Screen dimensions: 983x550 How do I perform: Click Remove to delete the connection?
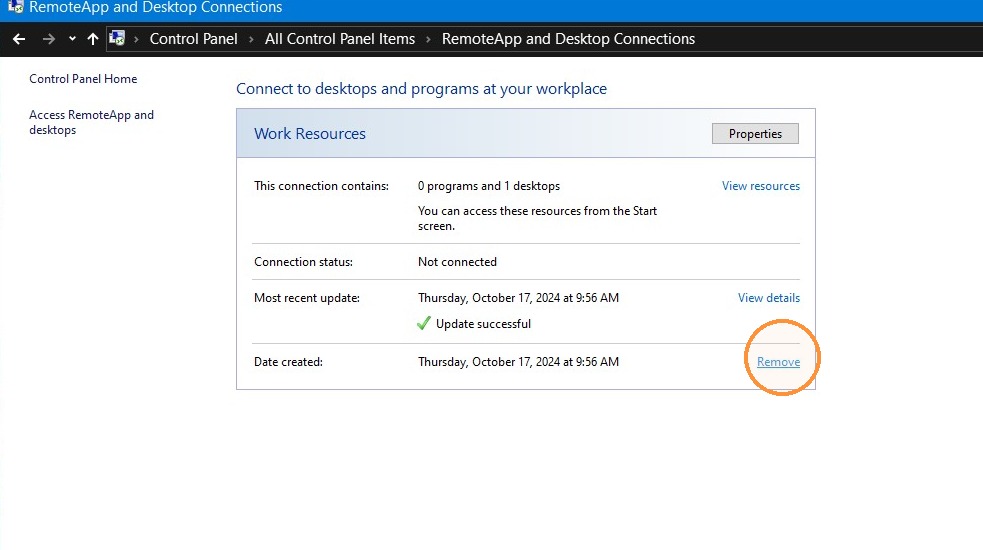click(778, 362)
